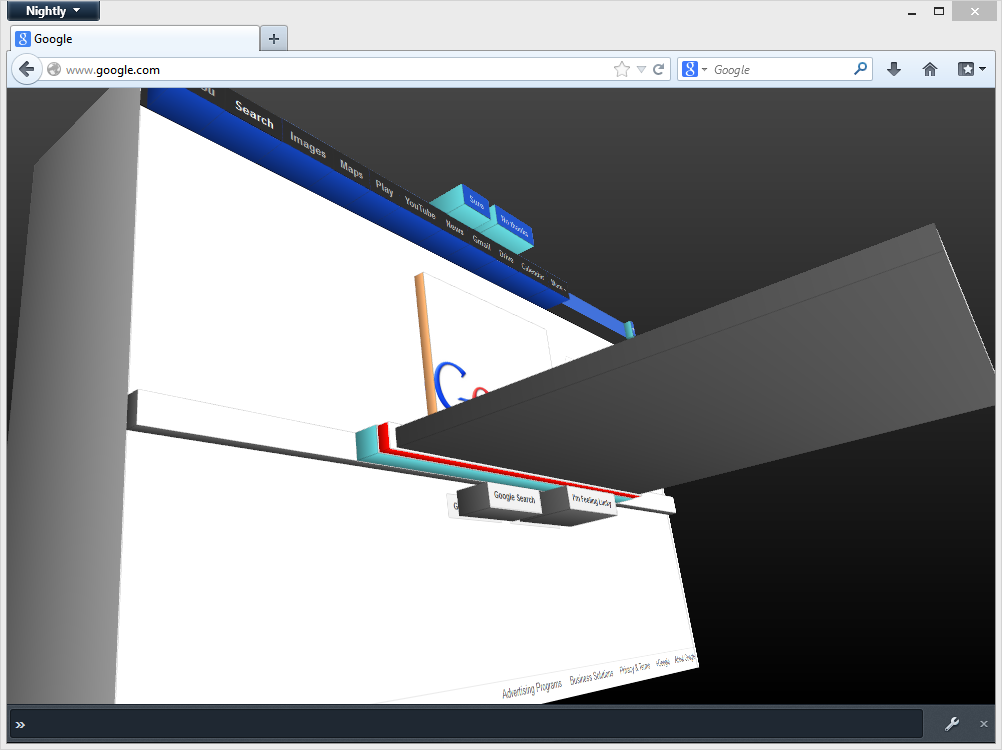Open developer toolbox wrench icon
This screenshot has height=750, width=1002.
pos(952,724)
